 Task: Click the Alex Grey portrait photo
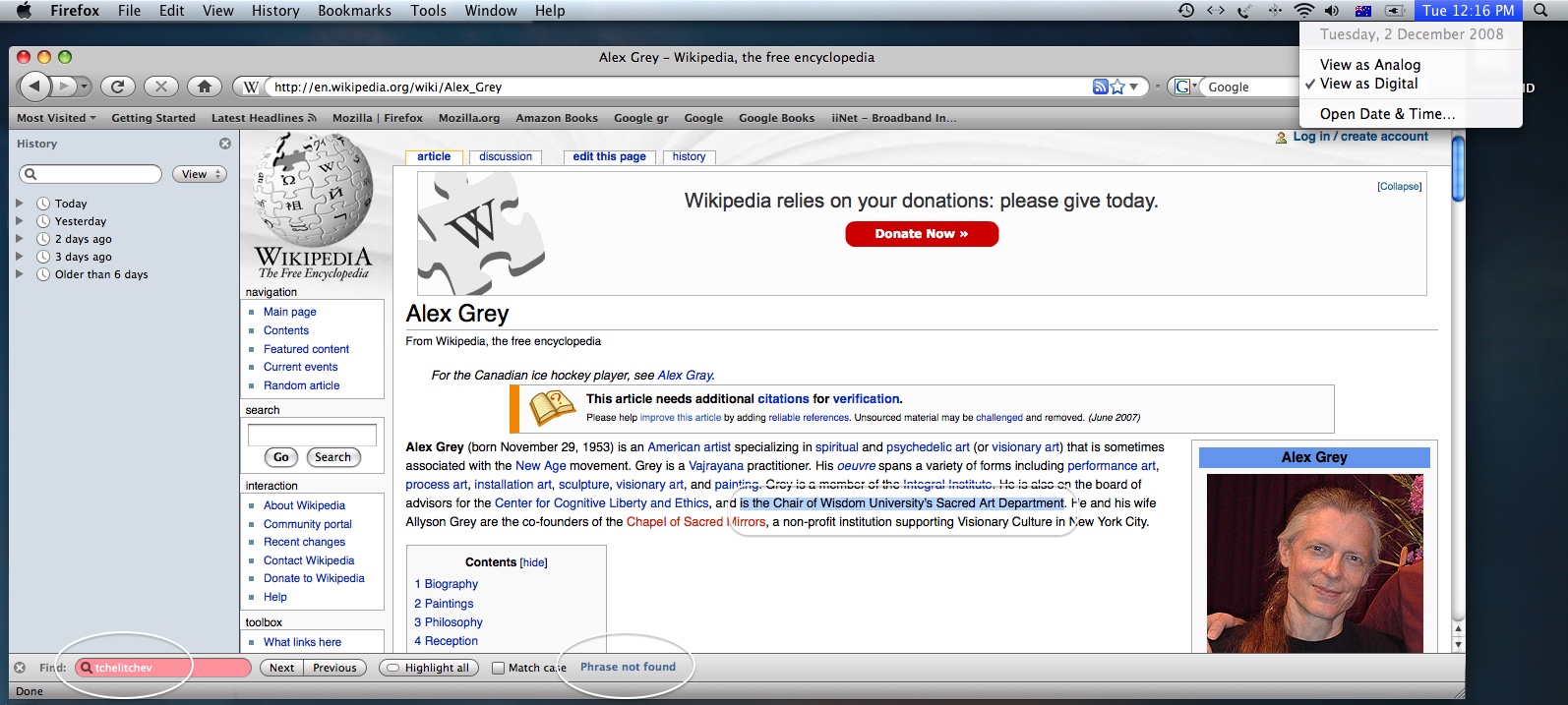coord(1314,563)
